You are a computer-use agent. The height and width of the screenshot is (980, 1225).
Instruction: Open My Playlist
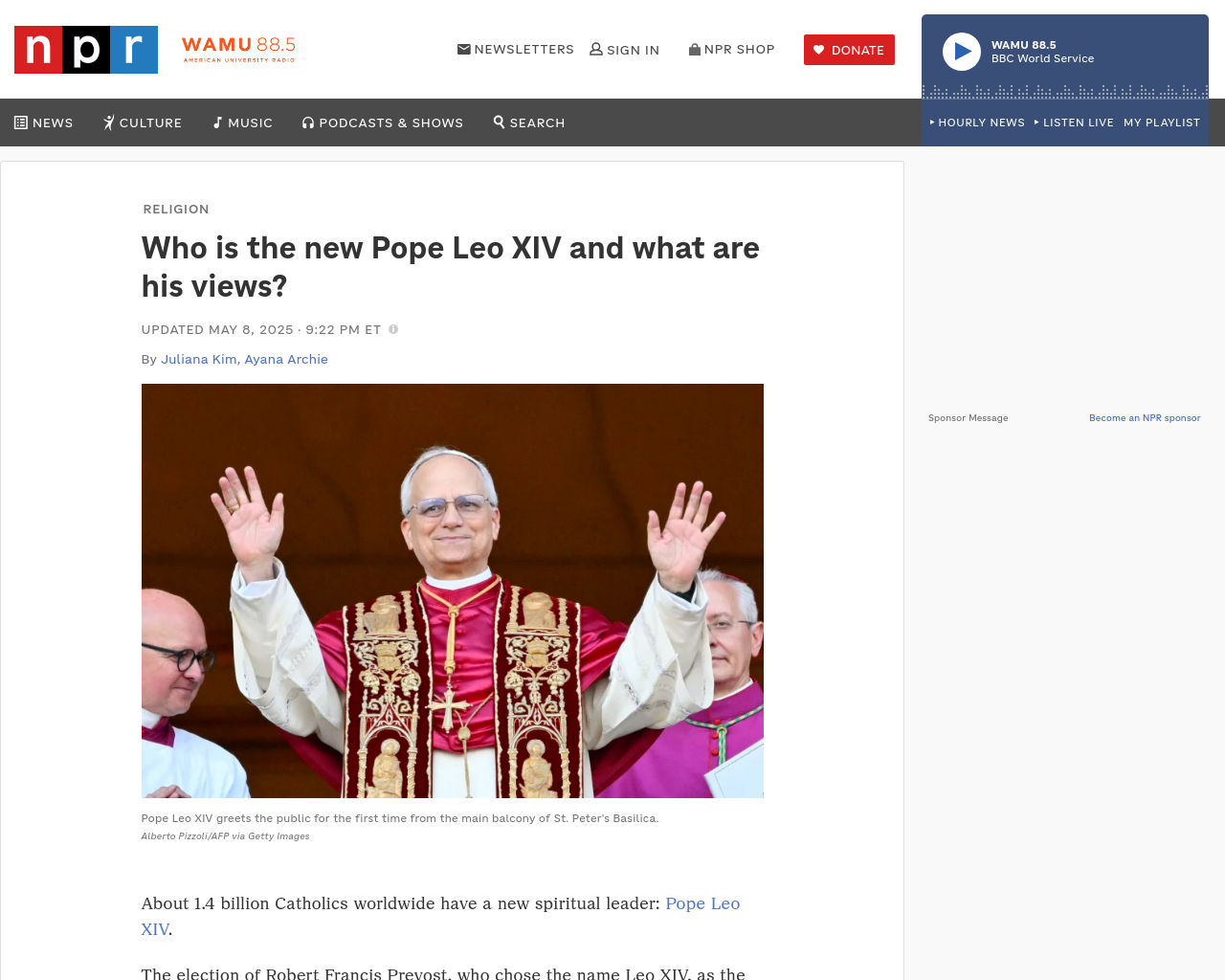coord(1162,122)
